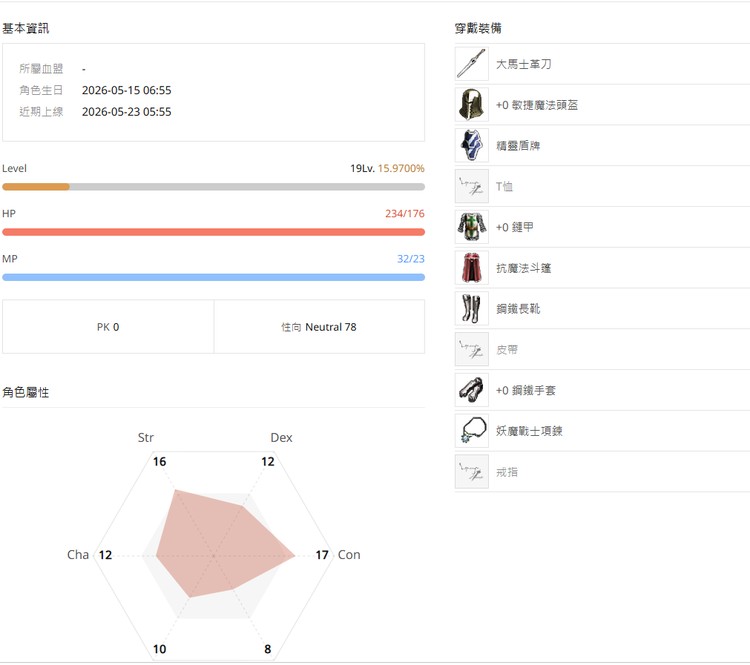Image resolution: width=750 pixels, height=665 pixels.
Task: Click the bottom-left stat value 10
Action: [159, 649]
